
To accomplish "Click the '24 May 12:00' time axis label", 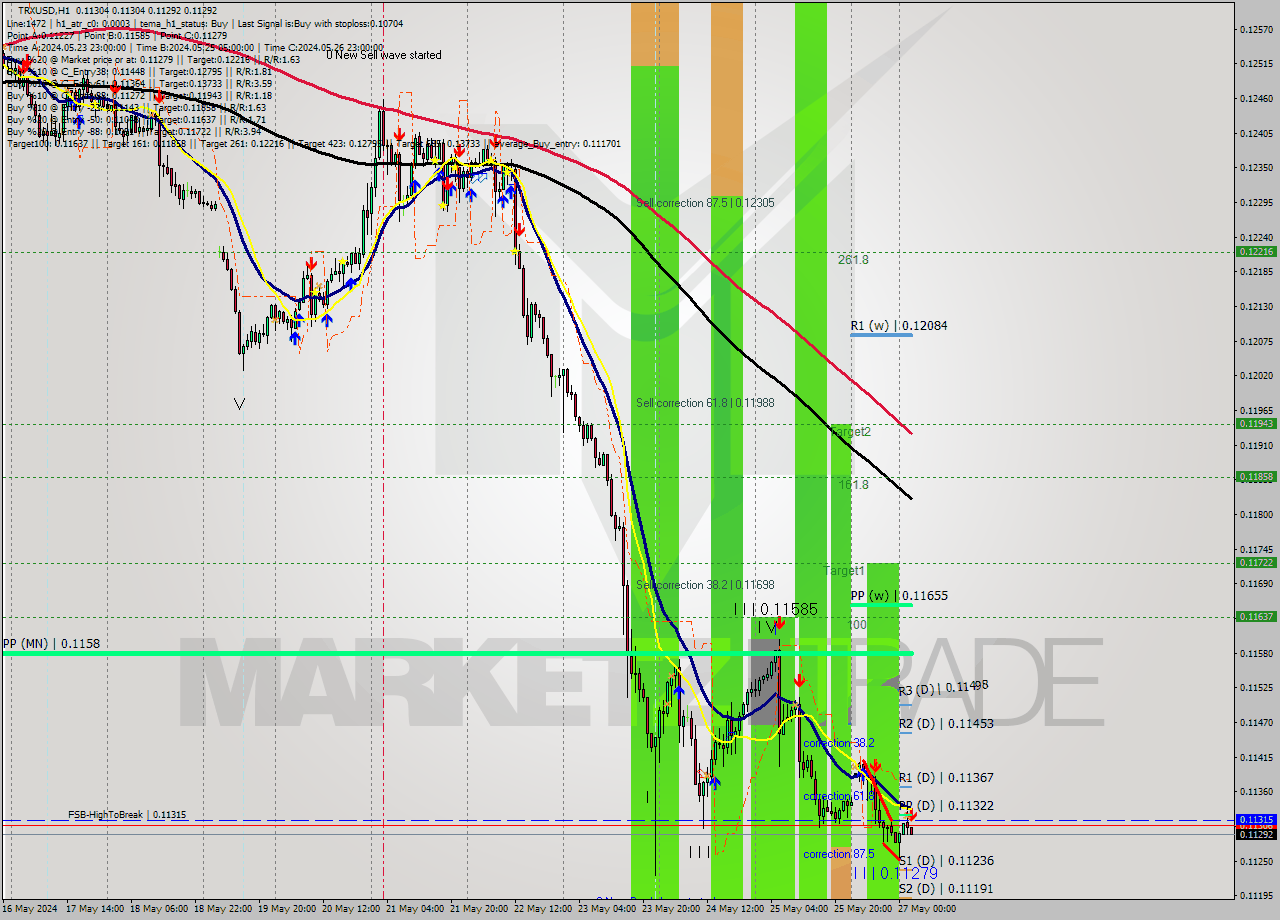I will [735, 909].
